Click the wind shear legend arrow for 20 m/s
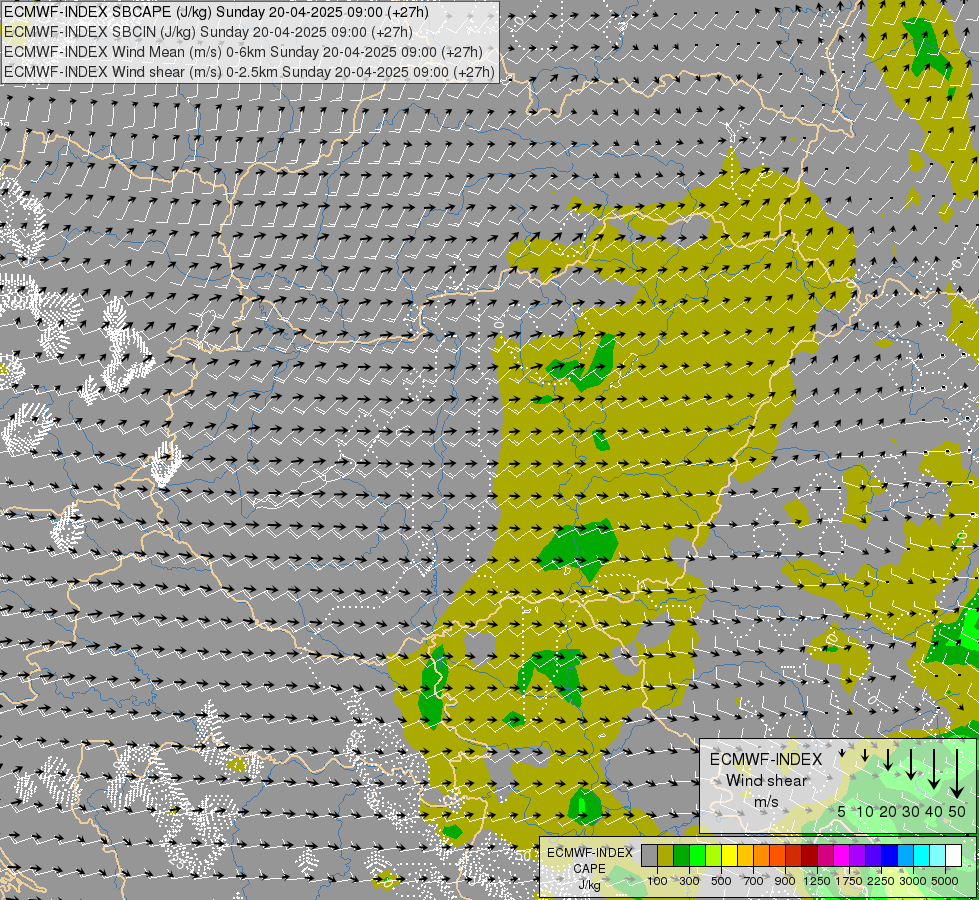Image resolution: width=979 pixels, height=900 pixels. 888,759
